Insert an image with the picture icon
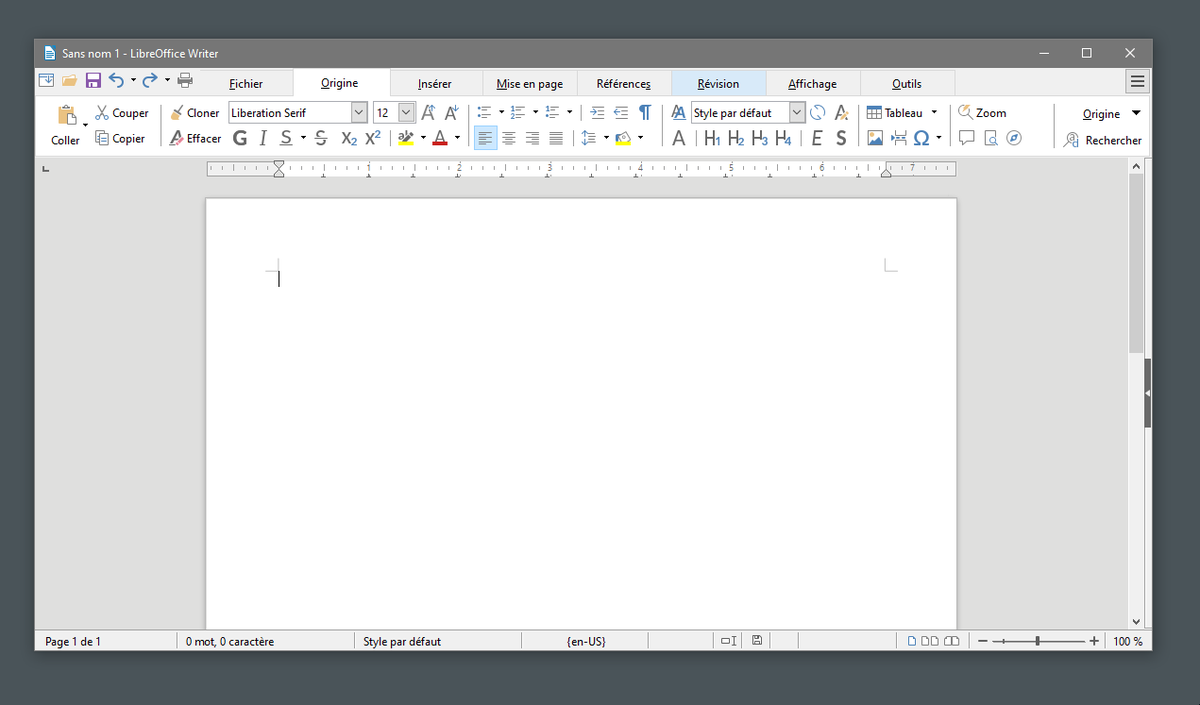Viewport: 1200px width, 705px height. pyautogui.click(x=875, y=138)
